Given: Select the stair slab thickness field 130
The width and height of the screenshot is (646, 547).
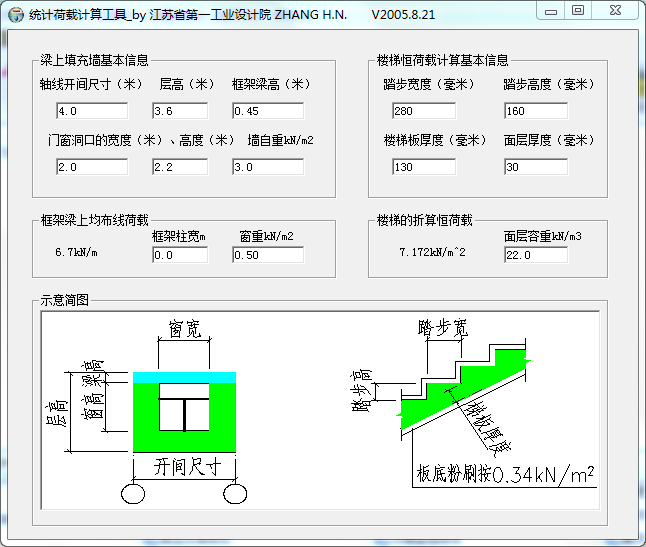Looking at the screenshot, I should click(x=424, y=167).
